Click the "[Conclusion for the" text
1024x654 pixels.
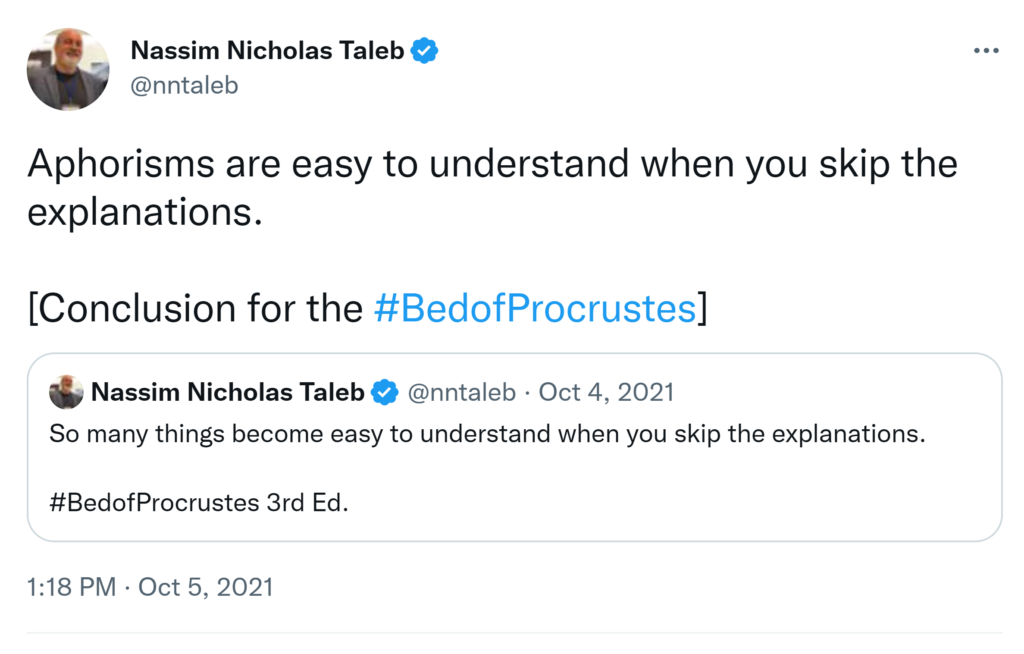195,309
